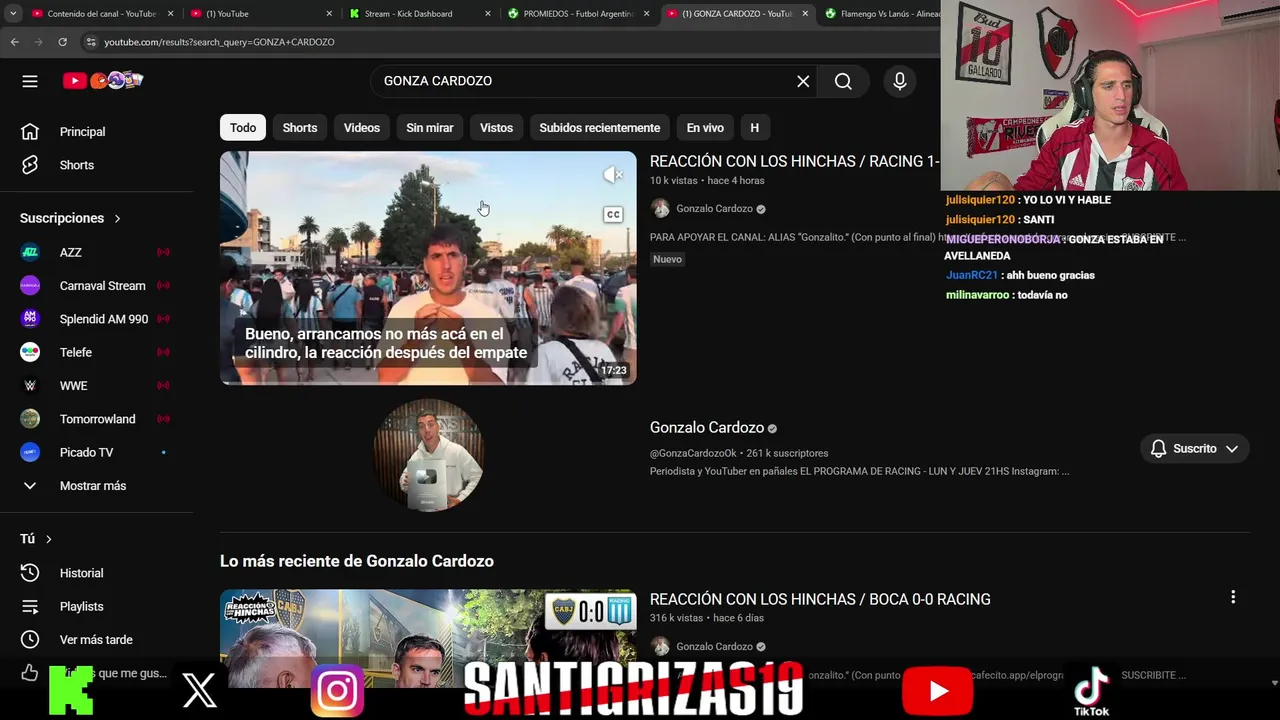Open Ver más tarde list
1280x720 pixels.
(96, 640)
